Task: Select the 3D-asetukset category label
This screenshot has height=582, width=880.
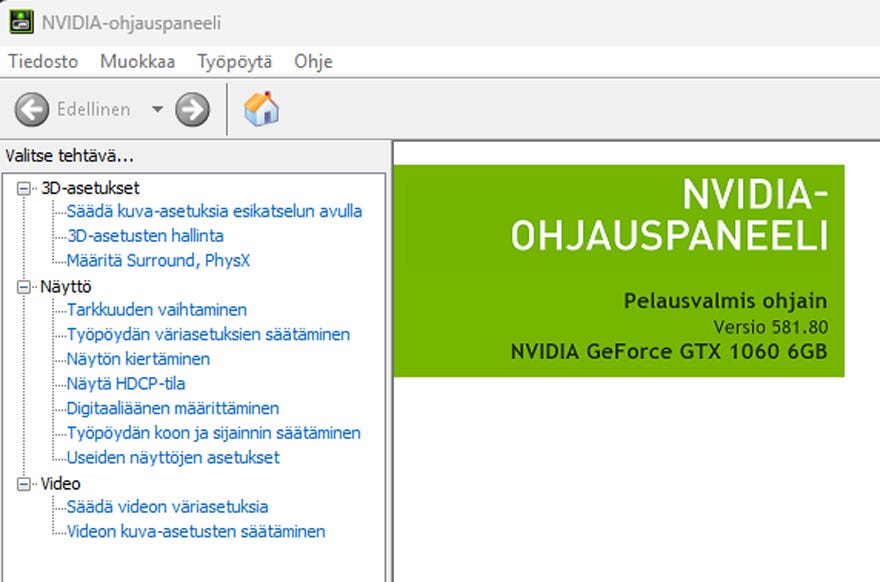Action: (90, 188)
